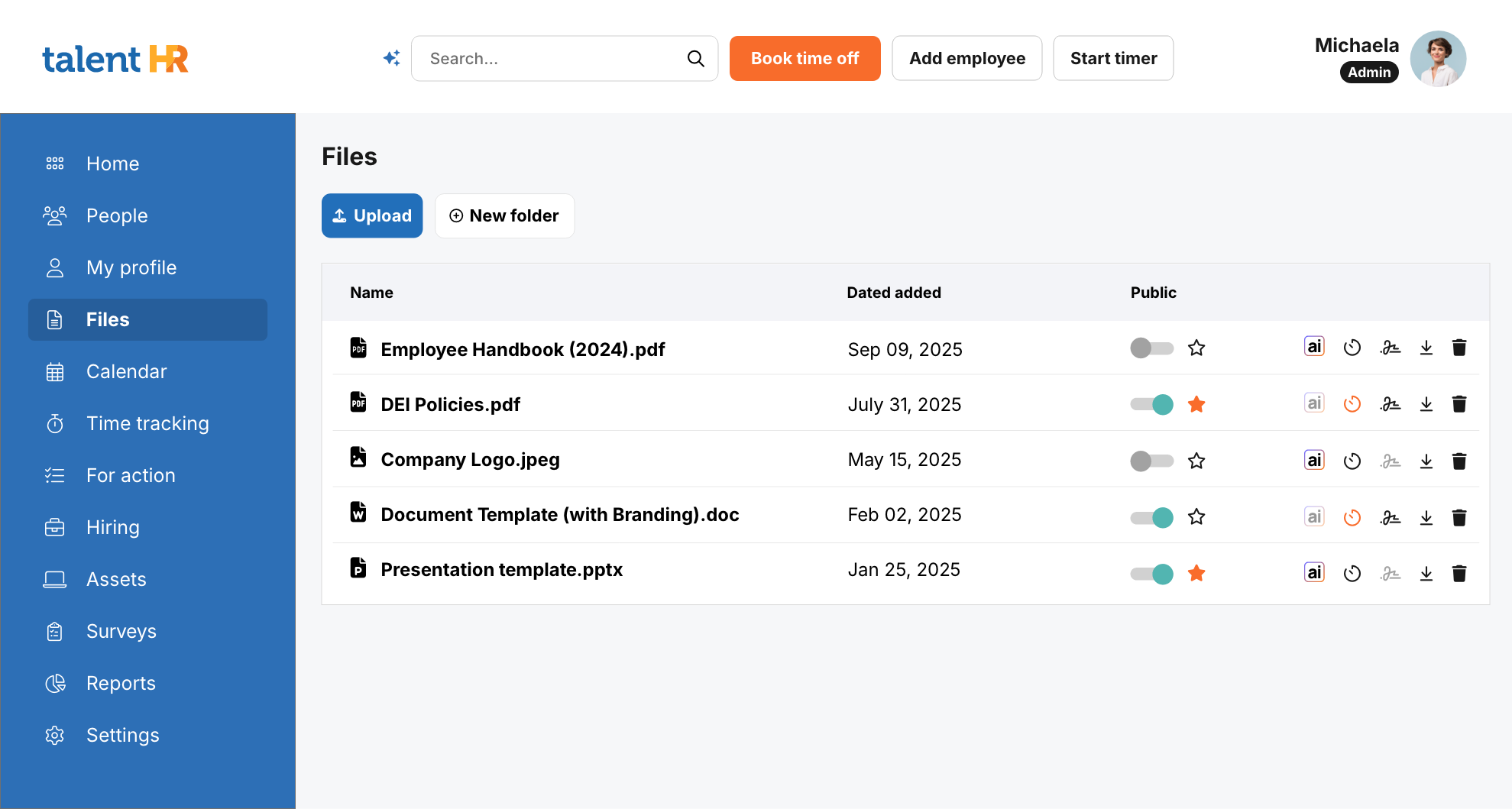The height and width of the screenshot is (809, 1512).
Task: Delete Presentation template.pptx
Action: point(1460,573)
